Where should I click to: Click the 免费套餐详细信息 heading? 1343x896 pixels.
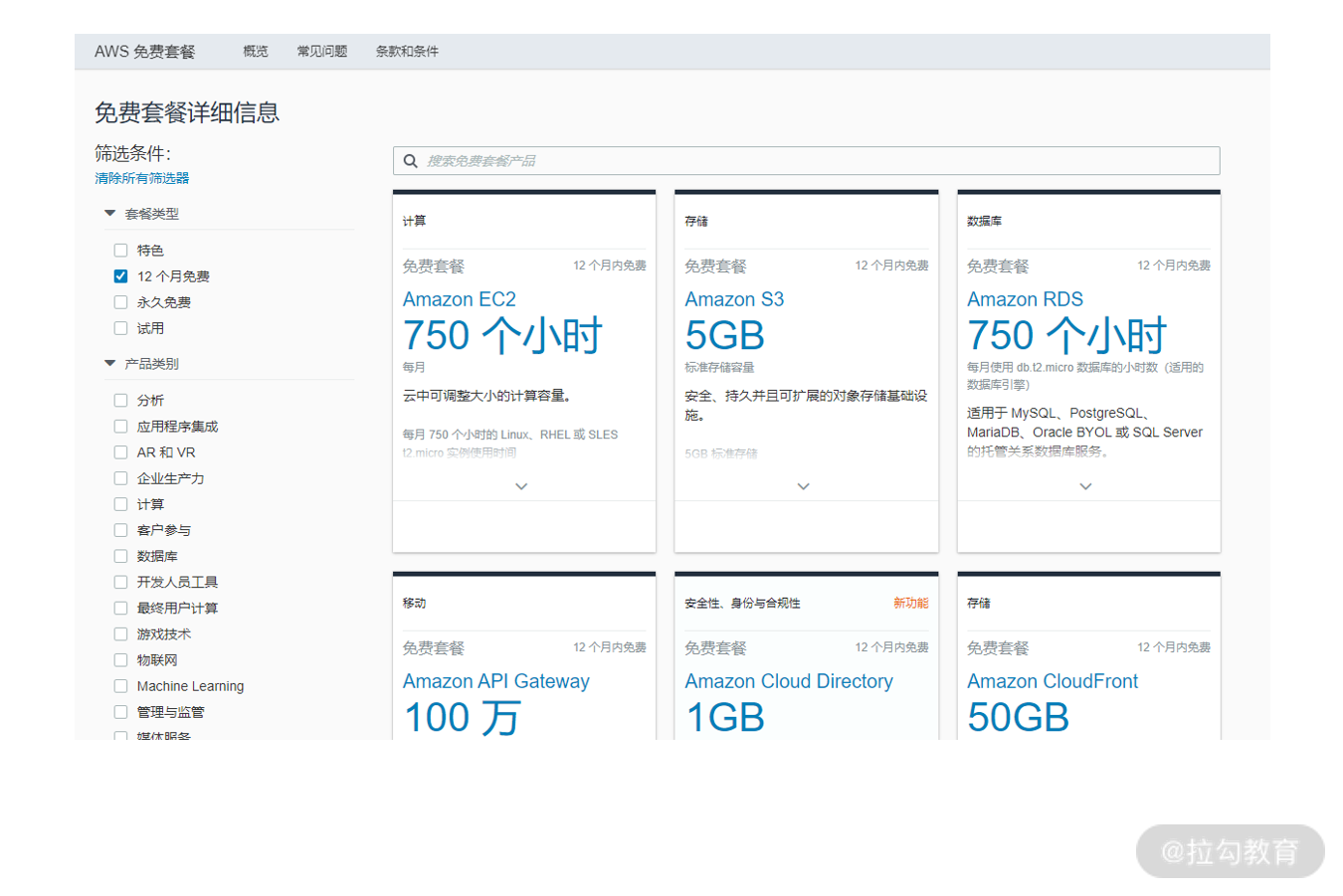(x=187, y=113)
